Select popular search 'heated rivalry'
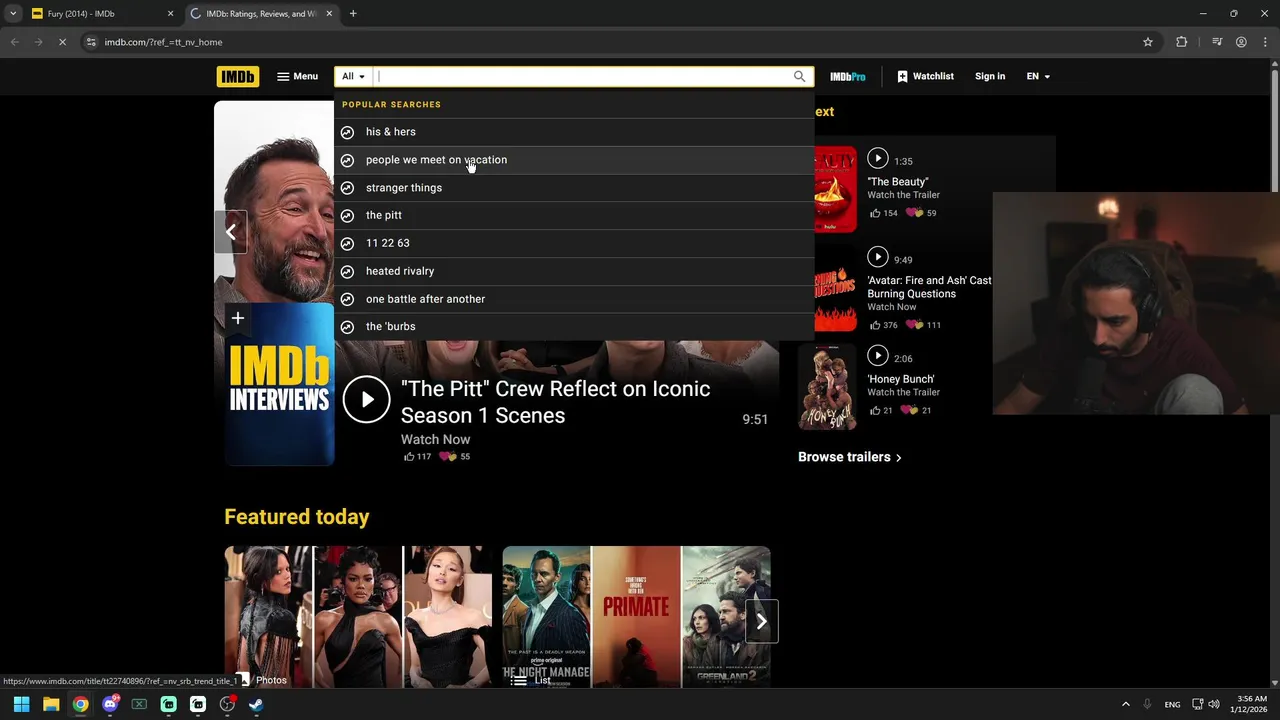This screenshot has width=1280, height=720. pyautogui.click(x=574, y=271)
